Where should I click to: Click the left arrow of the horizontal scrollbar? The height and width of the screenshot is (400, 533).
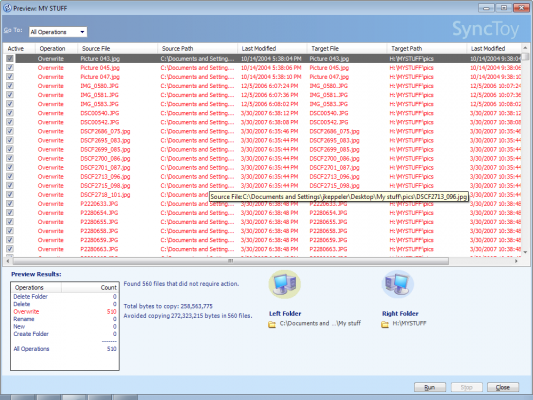point(7,261)
